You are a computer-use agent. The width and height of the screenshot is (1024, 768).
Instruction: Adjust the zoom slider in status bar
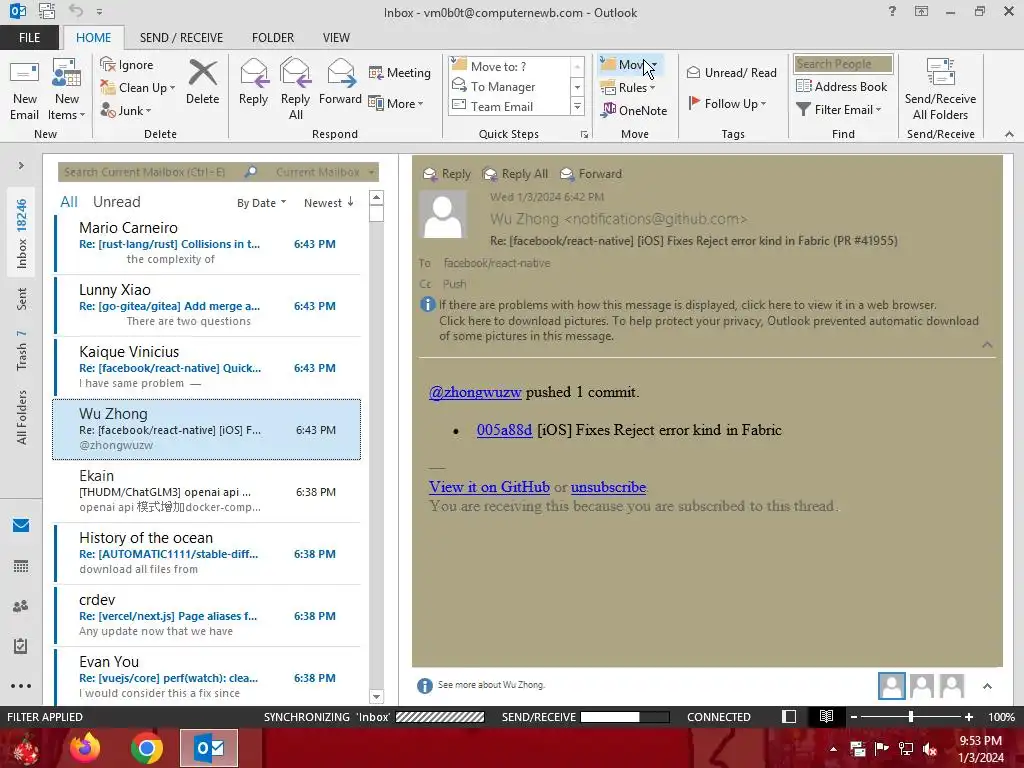(910, 717)
